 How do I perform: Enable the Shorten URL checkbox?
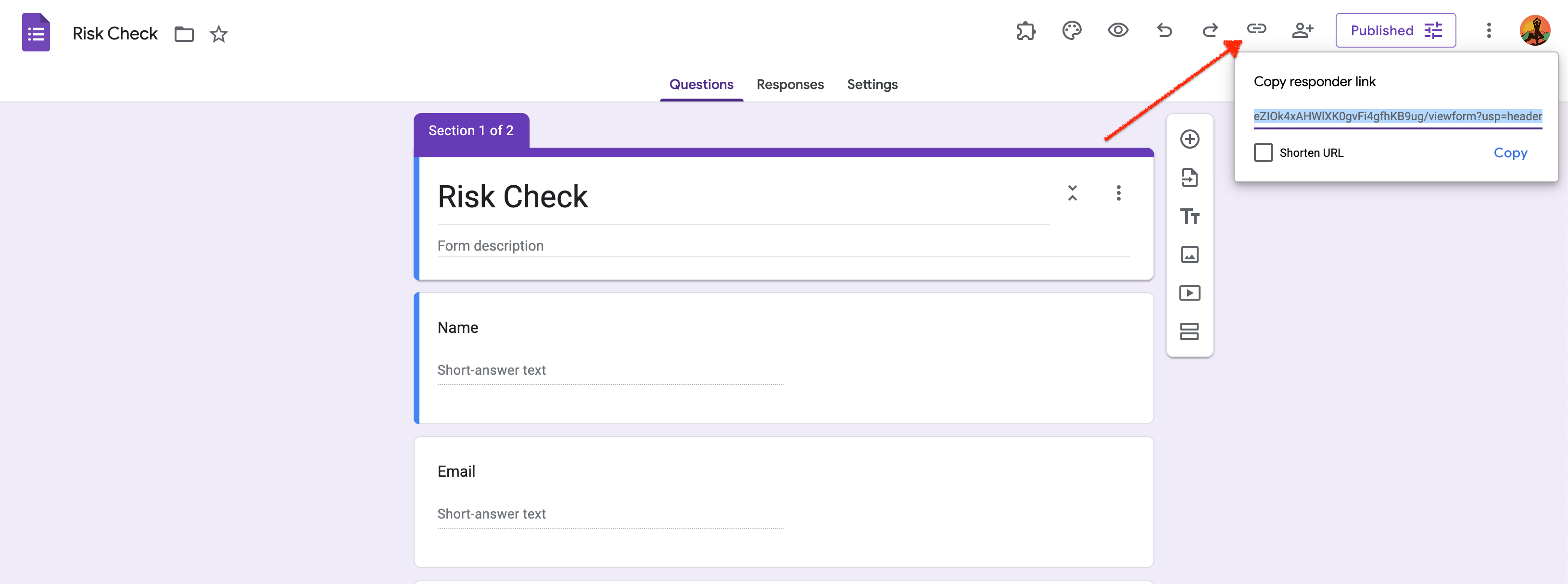(x=1263, y=153)
